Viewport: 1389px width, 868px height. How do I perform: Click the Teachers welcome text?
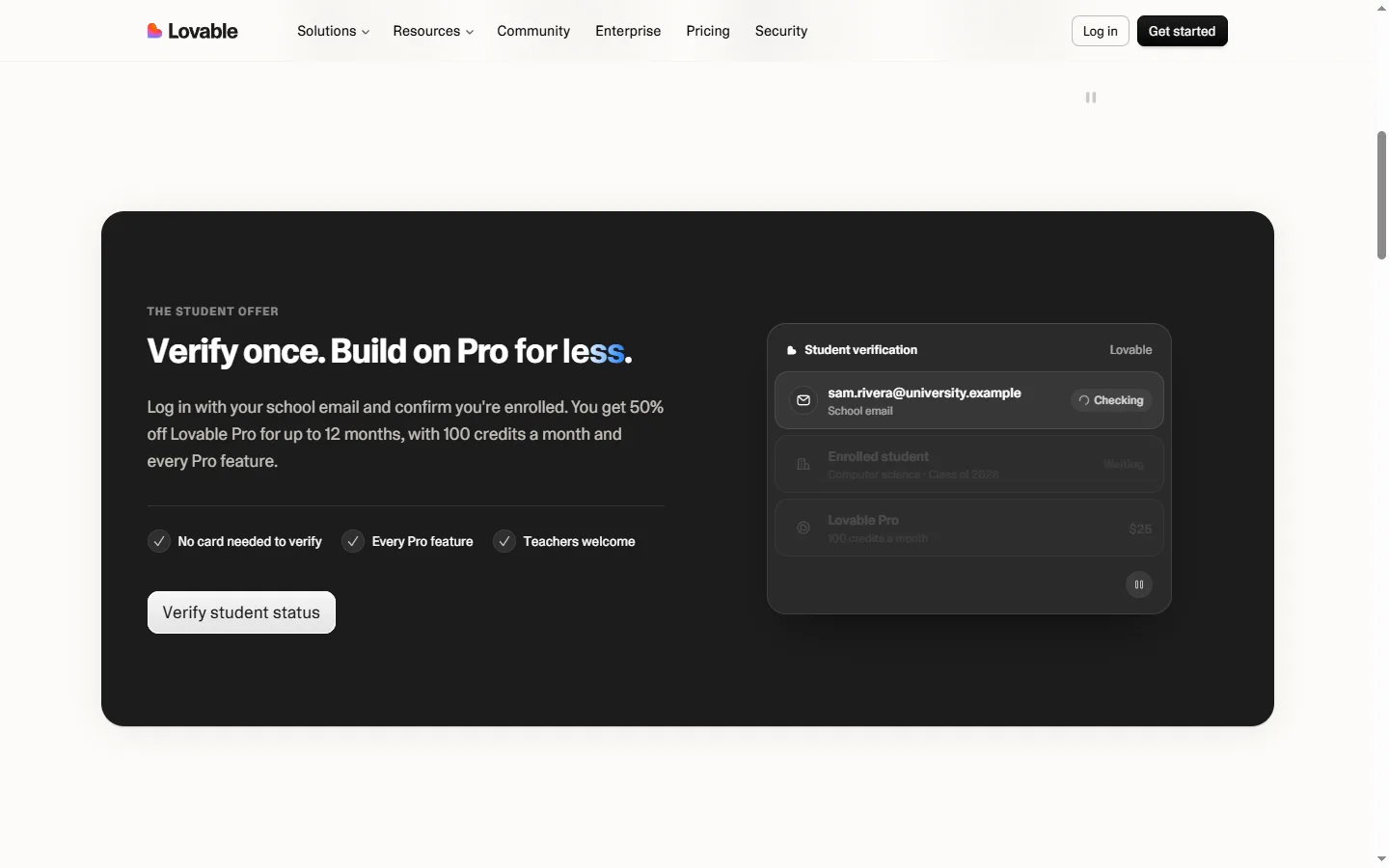pyautogui.click(x=579, y=541)
